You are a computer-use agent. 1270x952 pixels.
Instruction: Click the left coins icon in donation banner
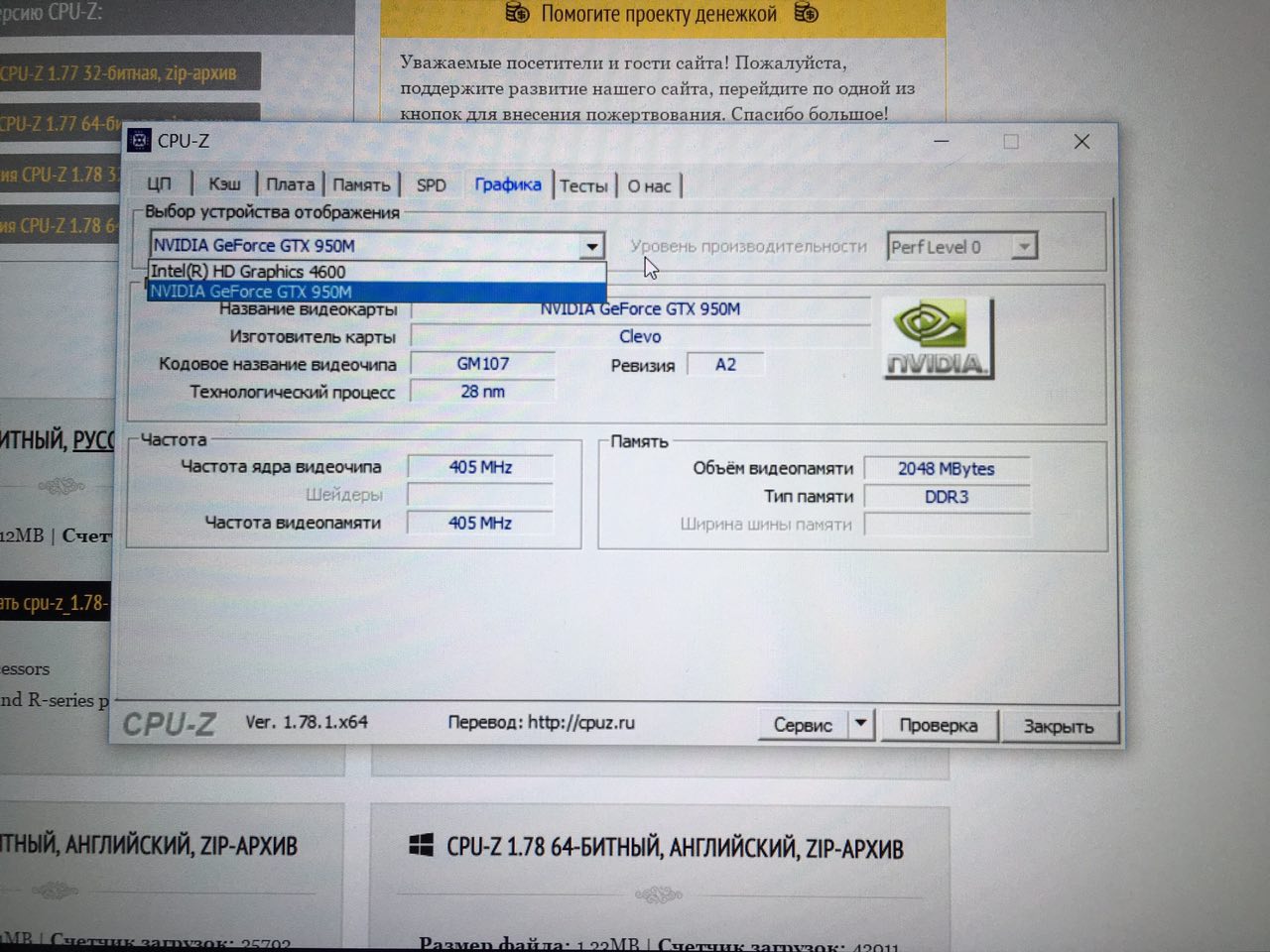518,13
